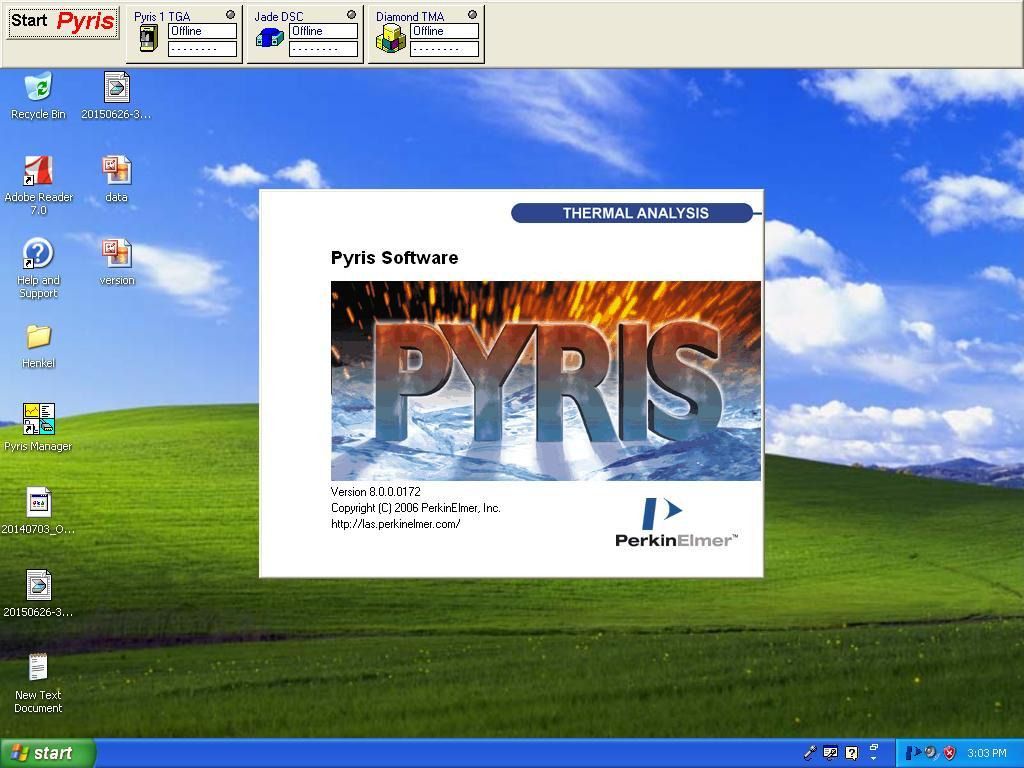The height and width of the screenshot is (768, 1024).
Task: Click the Start Pyris button
Action: (62, 22)
